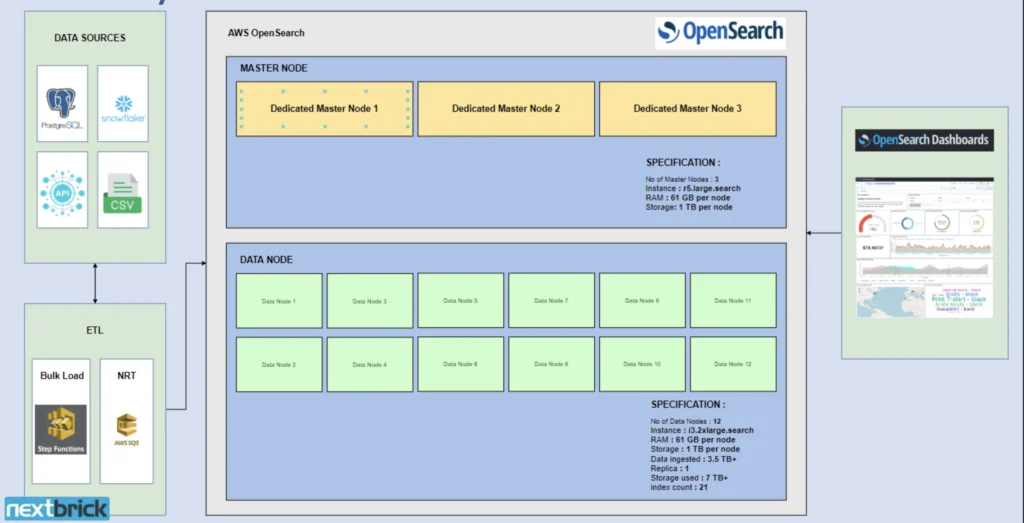Click the Bulk Load label
1024x523 pixels.
pos(62,376)
